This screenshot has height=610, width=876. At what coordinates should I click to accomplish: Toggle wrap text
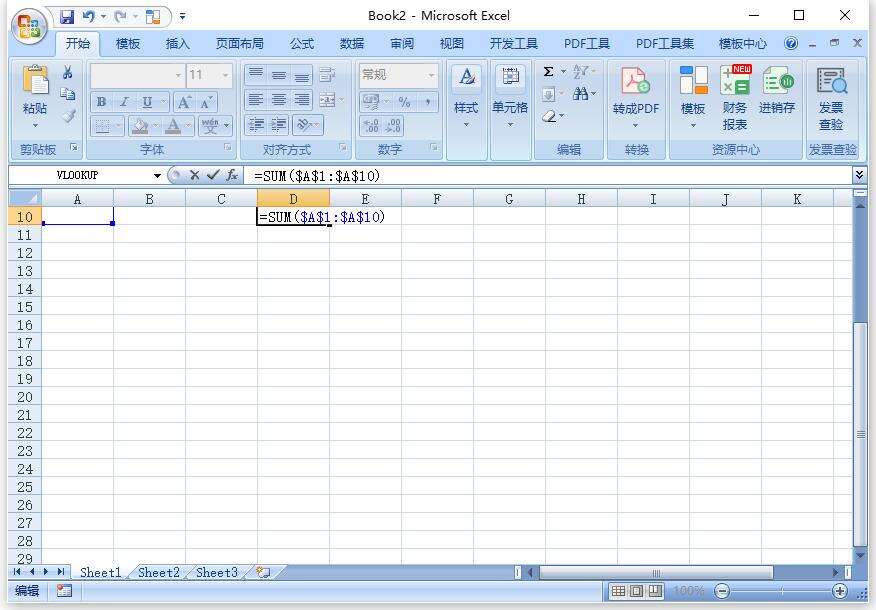[327, 74]
